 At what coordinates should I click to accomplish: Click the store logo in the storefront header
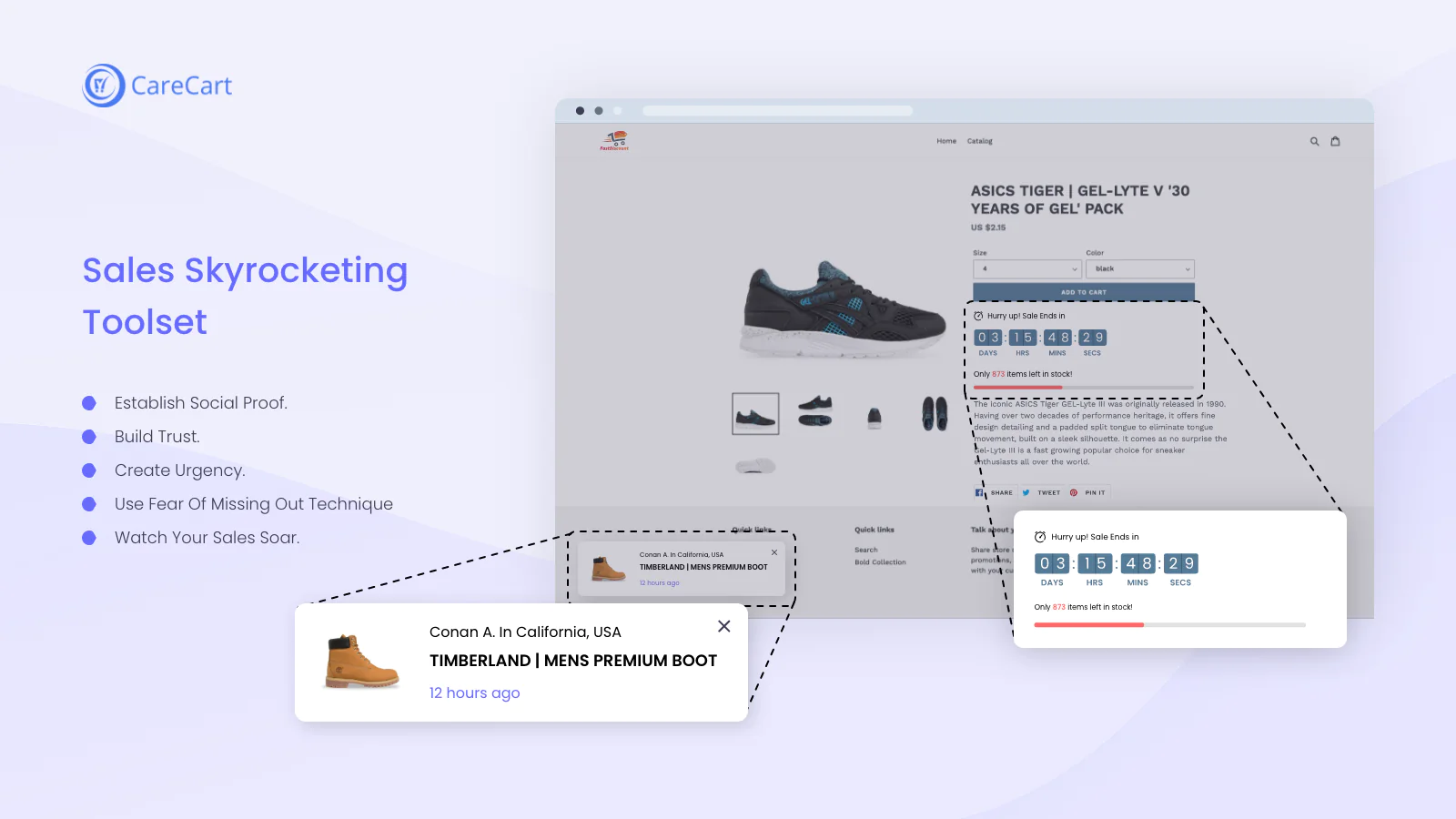tap(614, 140)
